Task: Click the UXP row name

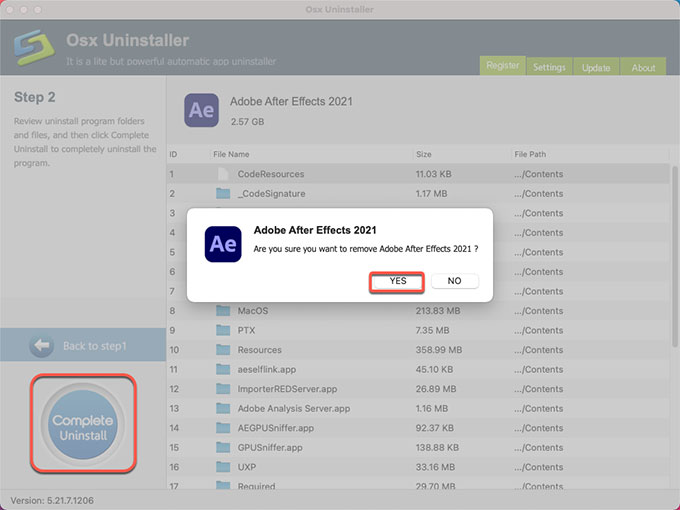Action: (247, 467)
